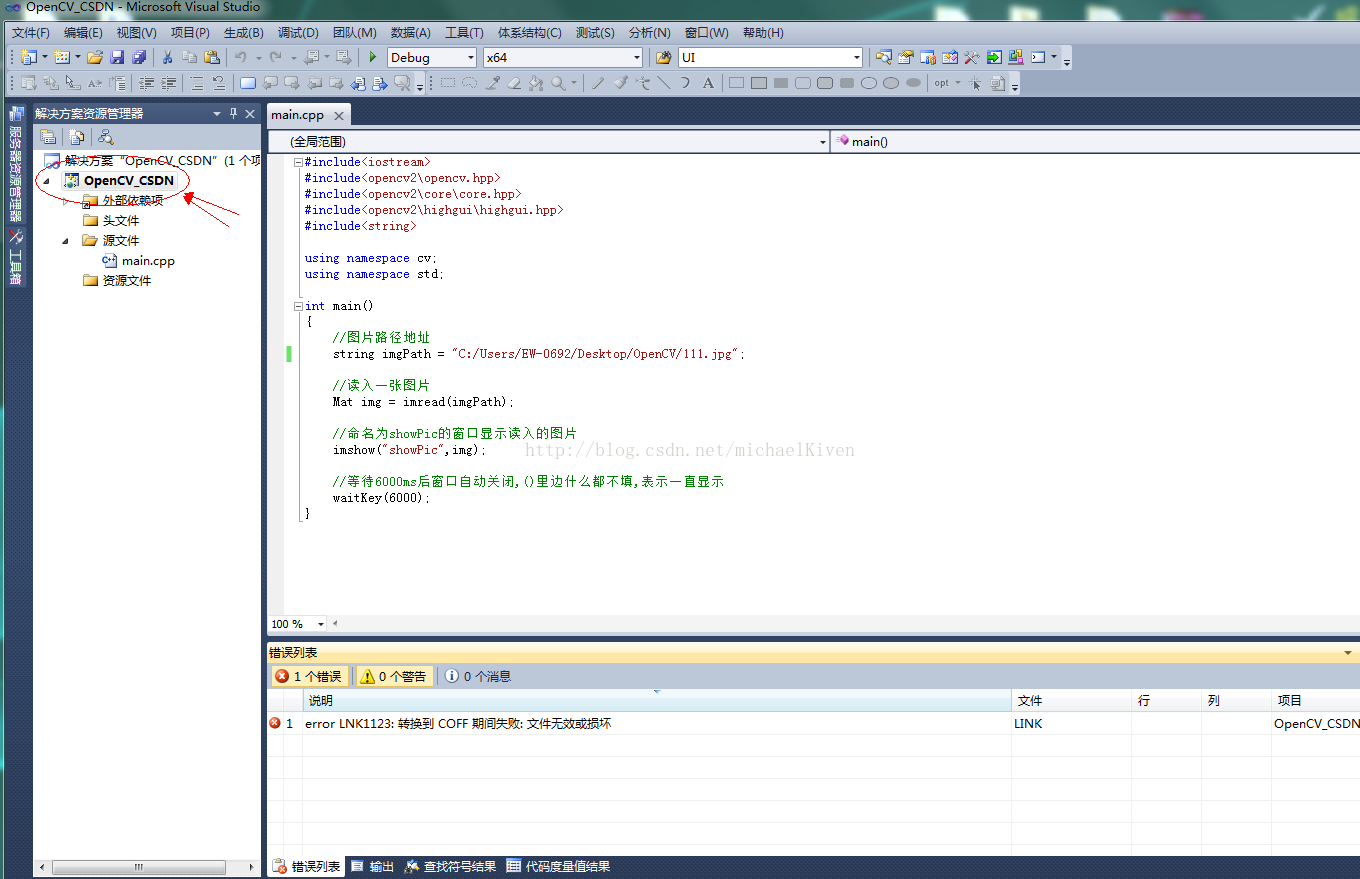Switch to the 输出 output tab
Image resolution: width=1360 pixels, height=879 pixels.
click(372, 867)
